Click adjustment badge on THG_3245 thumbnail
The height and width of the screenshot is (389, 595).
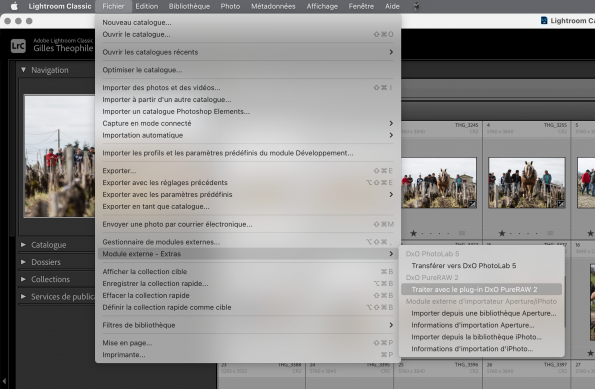coord(472,204)
